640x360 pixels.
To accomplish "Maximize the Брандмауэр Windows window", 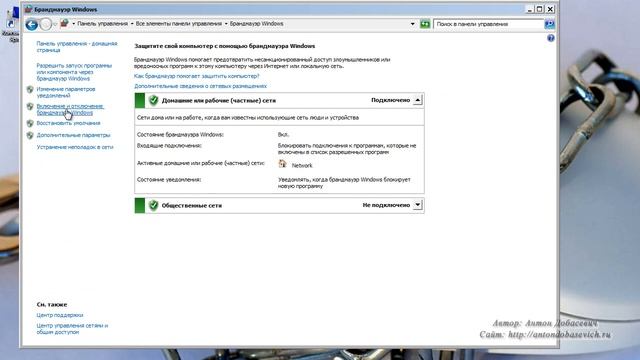I will click(540, 9).
